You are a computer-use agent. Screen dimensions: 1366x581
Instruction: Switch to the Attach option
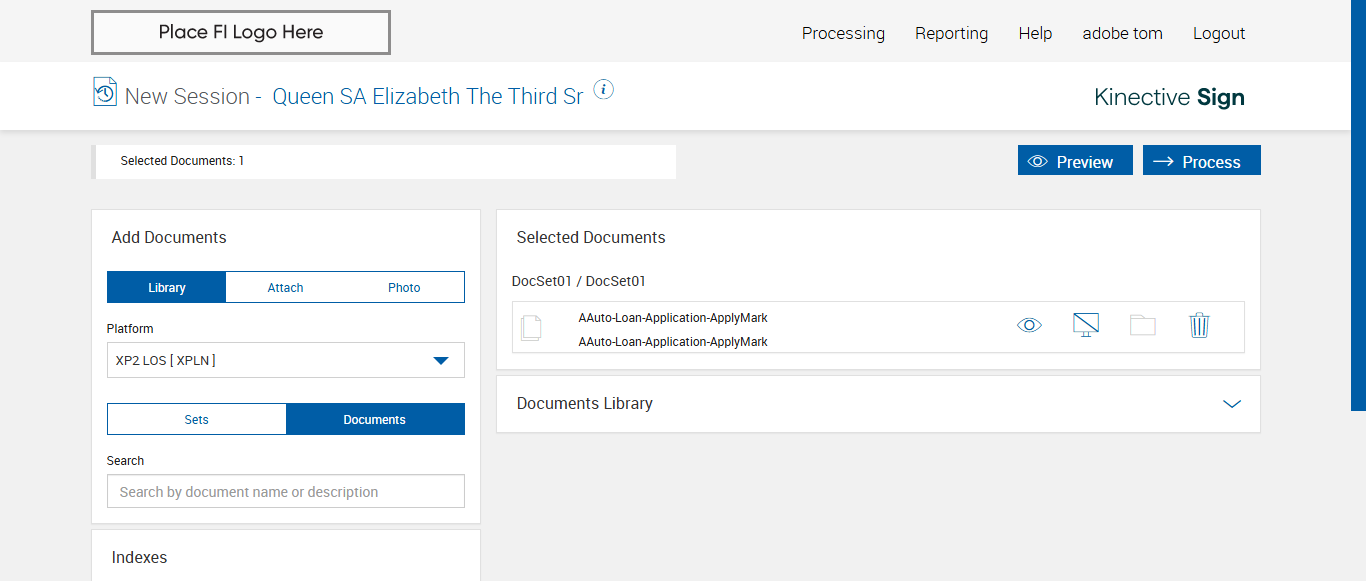pos(285,287)
